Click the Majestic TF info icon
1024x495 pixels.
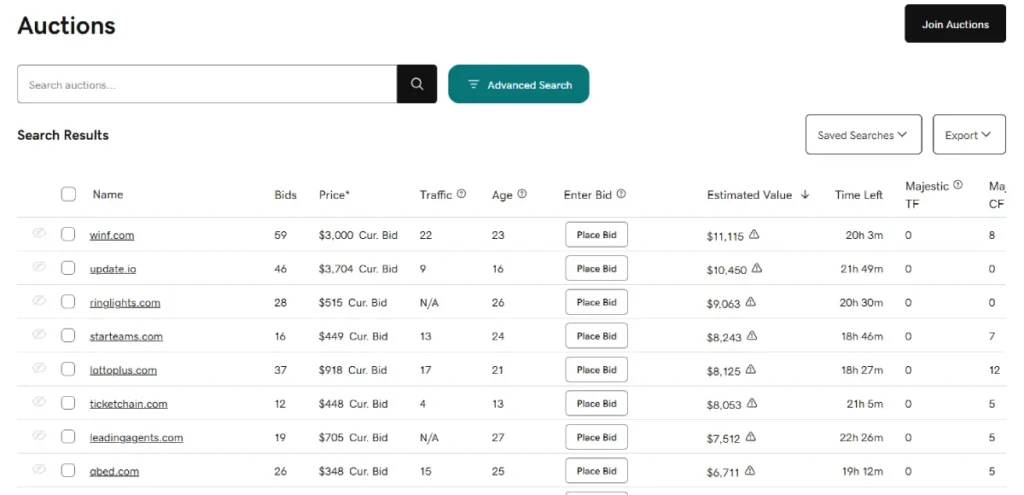coord(957,185)
